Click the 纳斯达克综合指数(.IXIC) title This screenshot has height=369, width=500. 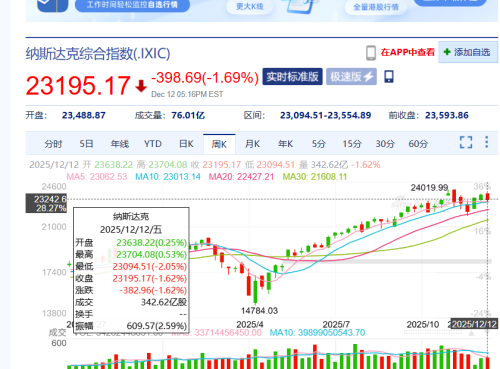[98, 54]
